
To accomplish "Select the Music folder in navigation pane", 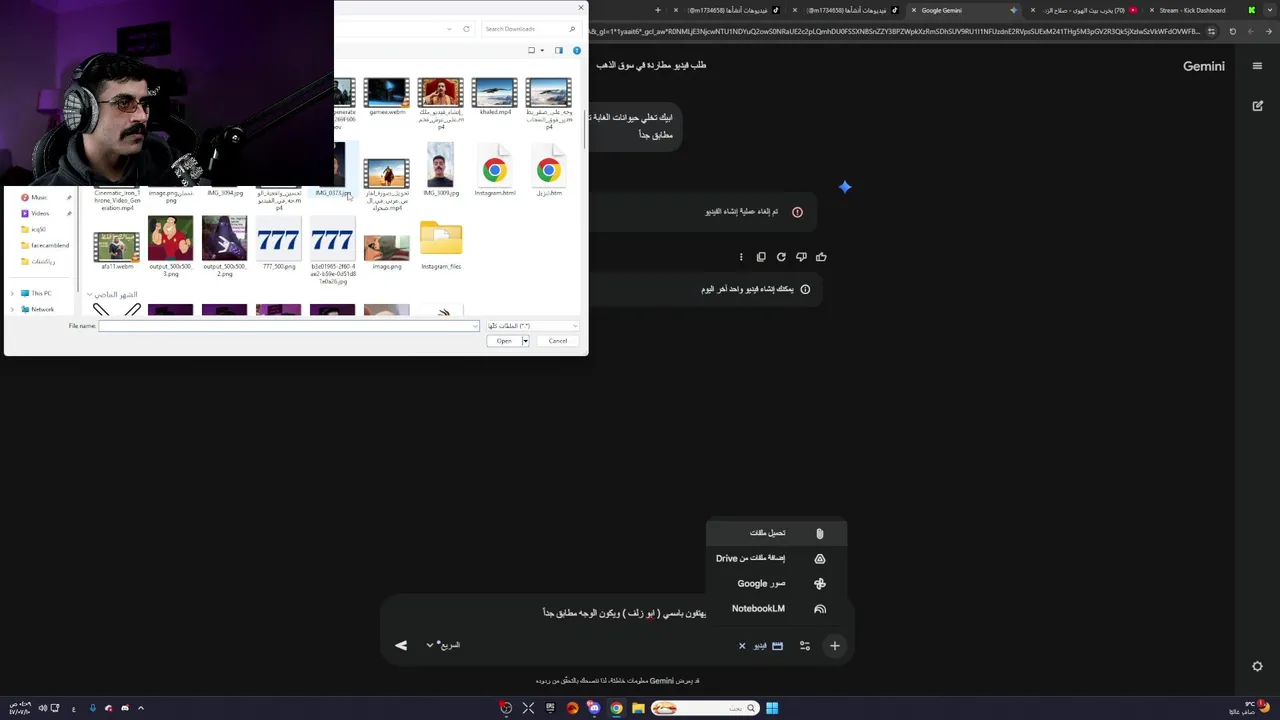I will pyautogui.click(x=39, y=197).
